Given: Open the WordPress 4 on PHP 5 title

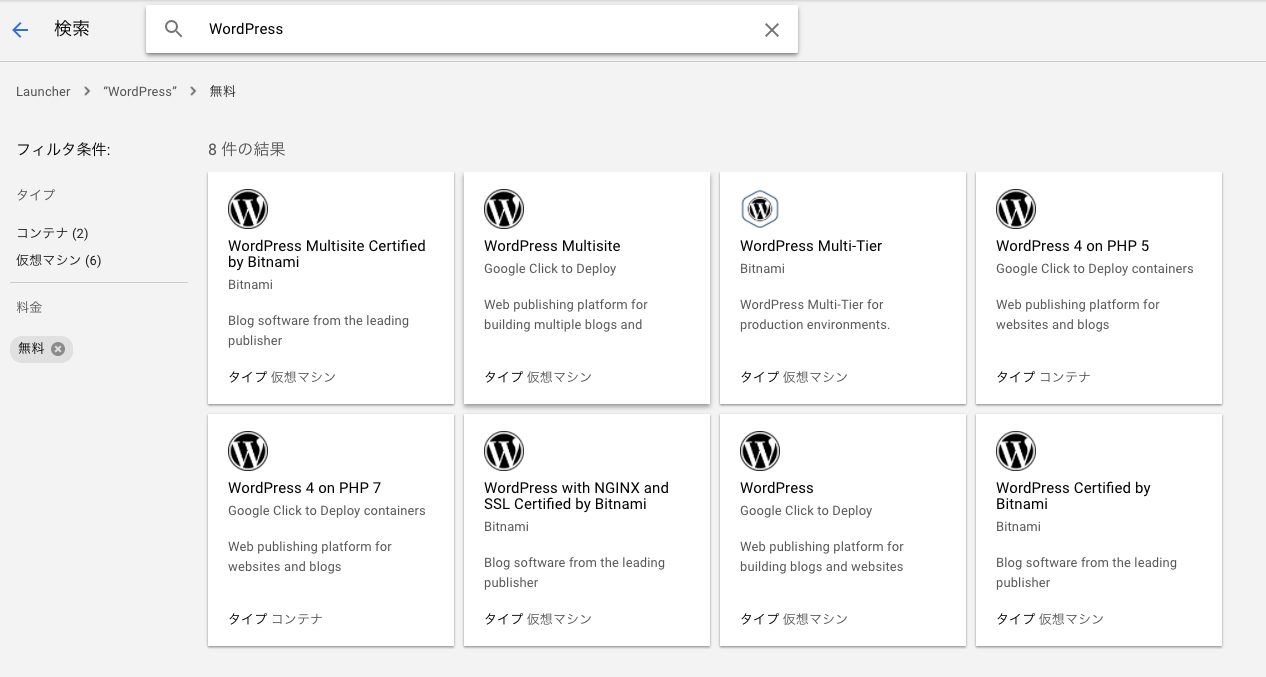Looking at the screenshot, I should click(x=1073, y=246).
